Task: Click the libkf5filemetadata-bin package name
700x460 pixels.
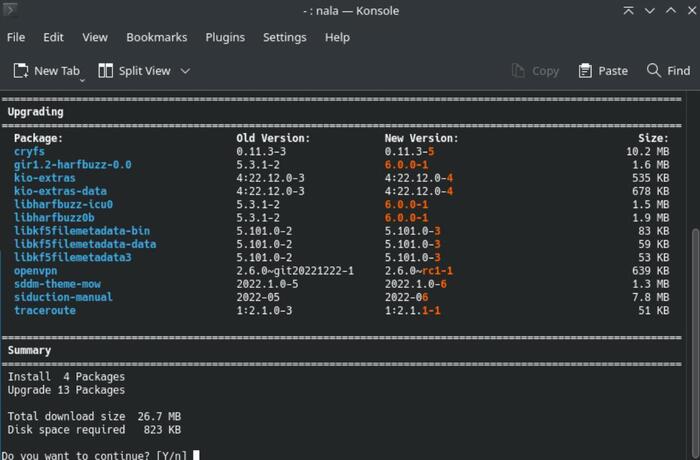Action: pos(82,231)
